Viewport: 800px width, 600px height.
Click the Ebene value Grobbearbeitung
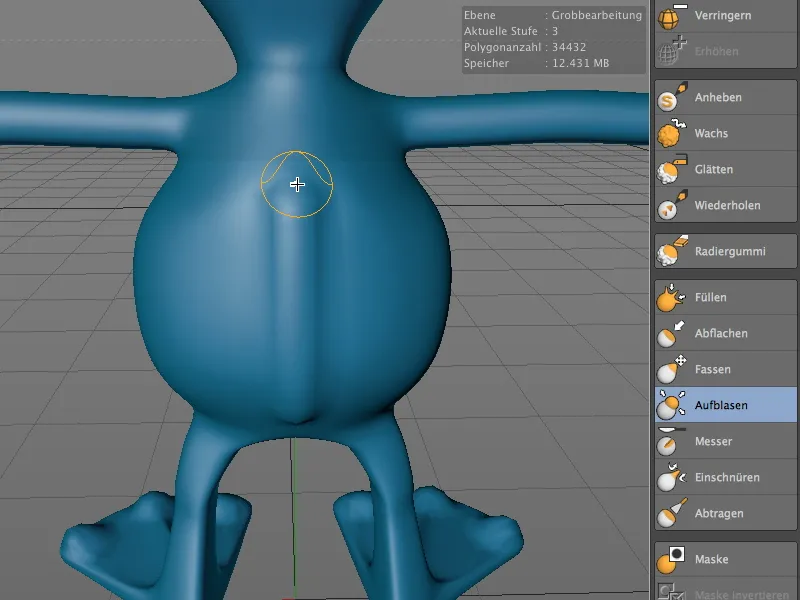[x=596, y=15]
